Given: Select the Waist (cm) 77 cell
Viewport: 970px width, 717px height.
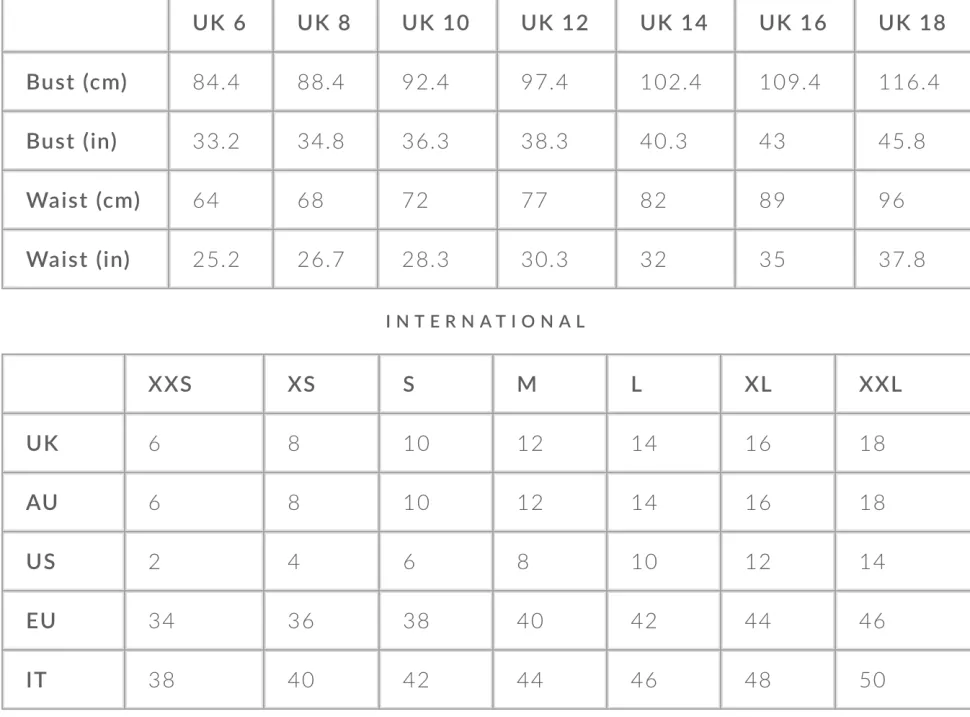Looking at the screenshot, I should [x=556, y=200].
